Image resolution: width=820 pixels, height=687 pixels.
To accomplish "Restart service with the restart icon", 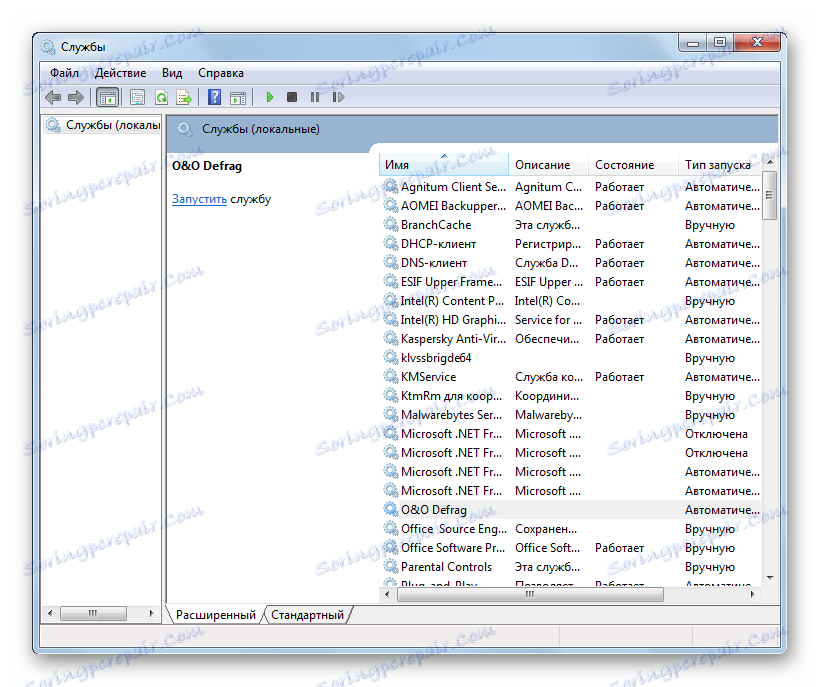I will pyautogui.click(x=338, y=97).
